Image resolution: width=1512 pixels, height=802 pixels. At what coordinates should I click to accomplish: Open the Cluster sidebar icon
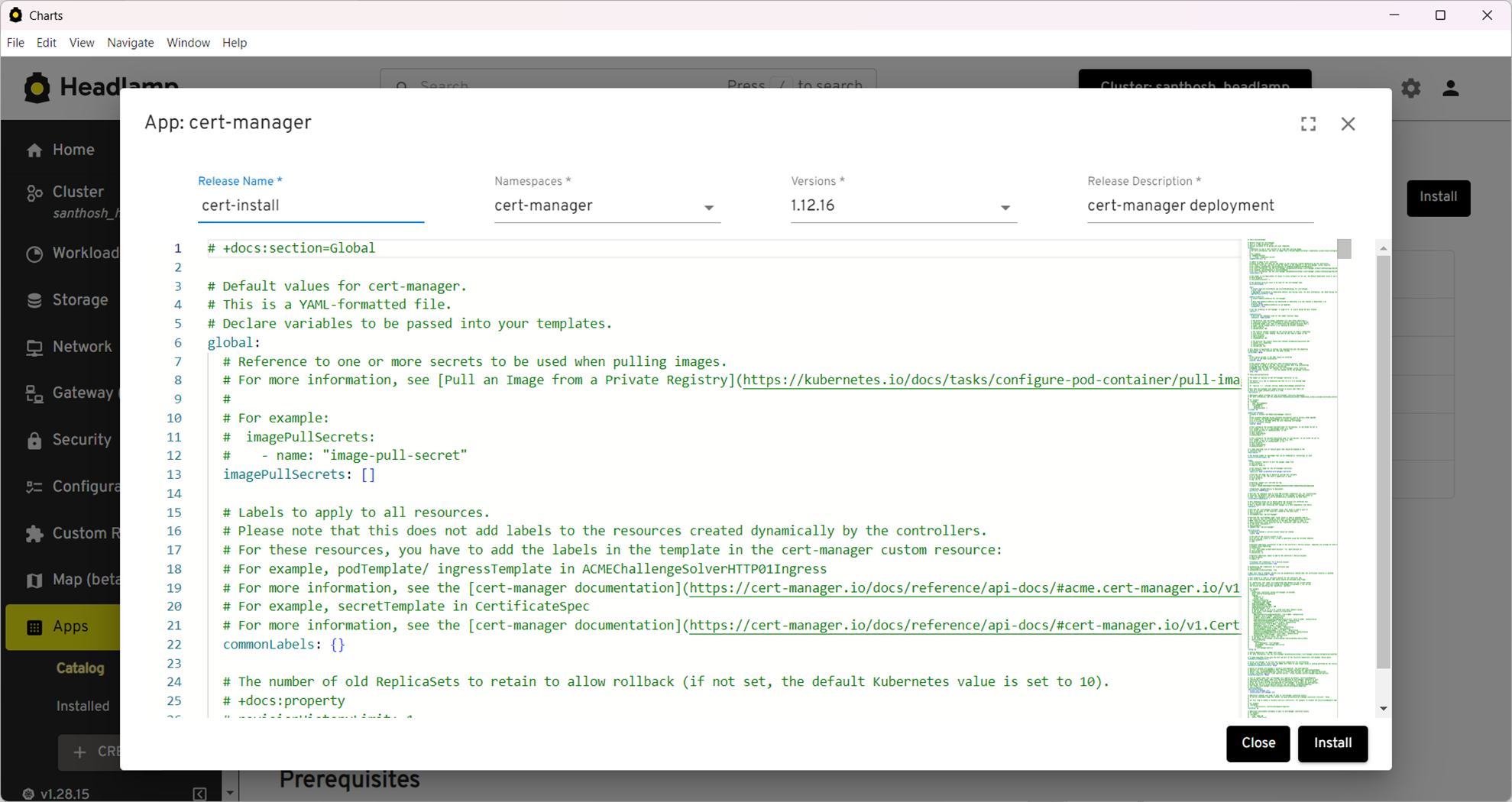point(34,193)
